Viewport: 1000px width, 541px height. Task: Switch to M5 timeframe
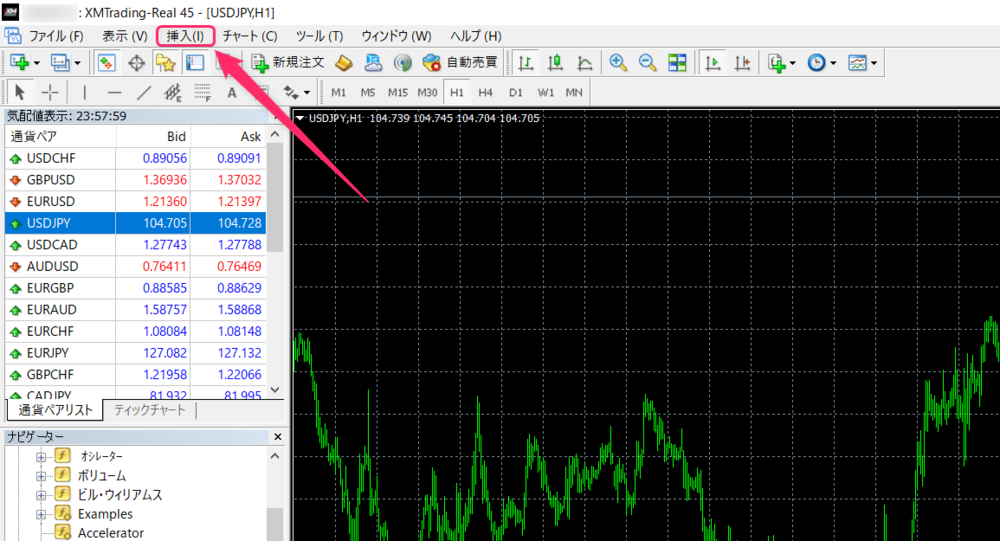(x=368, y=93)
